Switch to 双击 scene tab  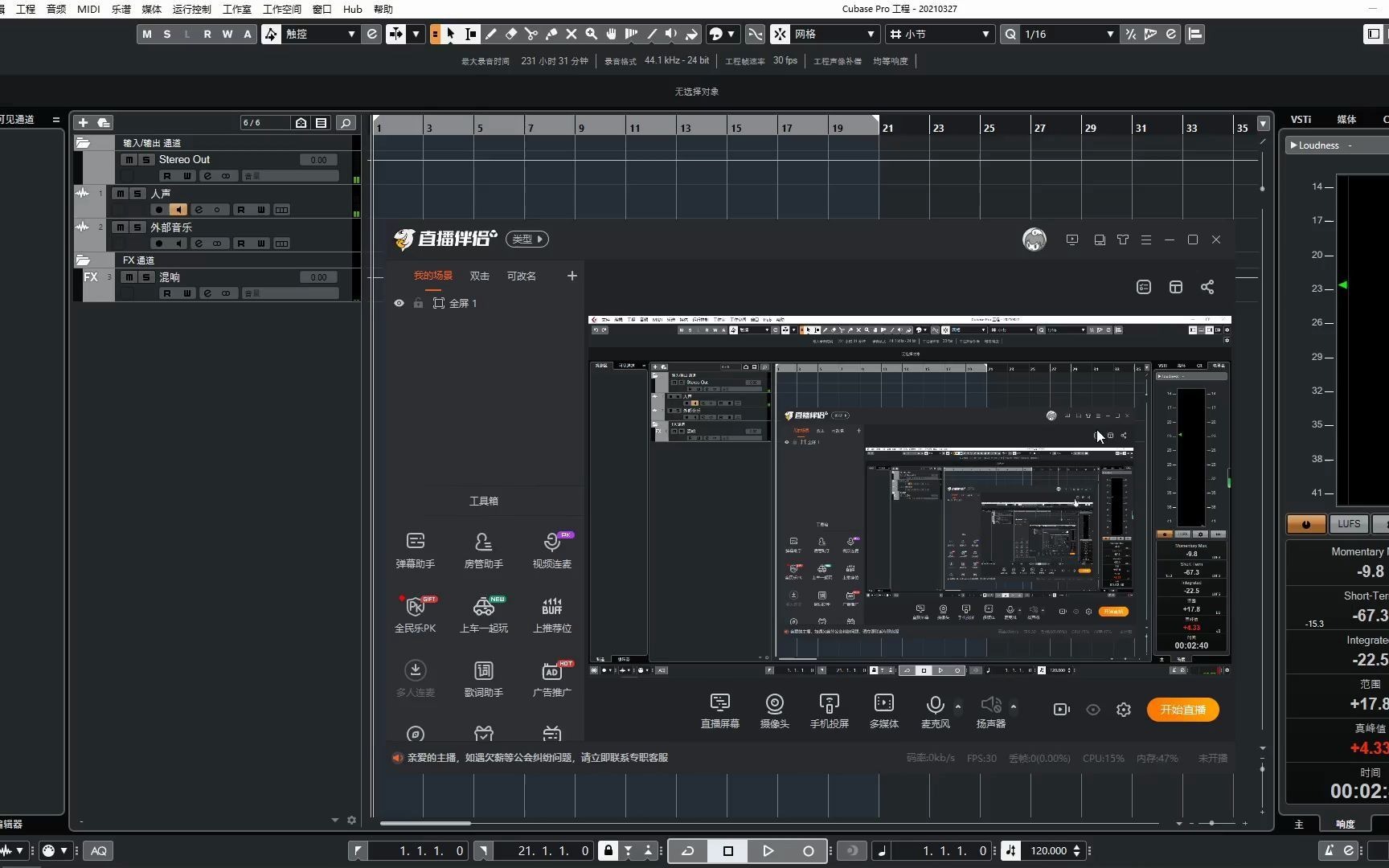(480, 276)
